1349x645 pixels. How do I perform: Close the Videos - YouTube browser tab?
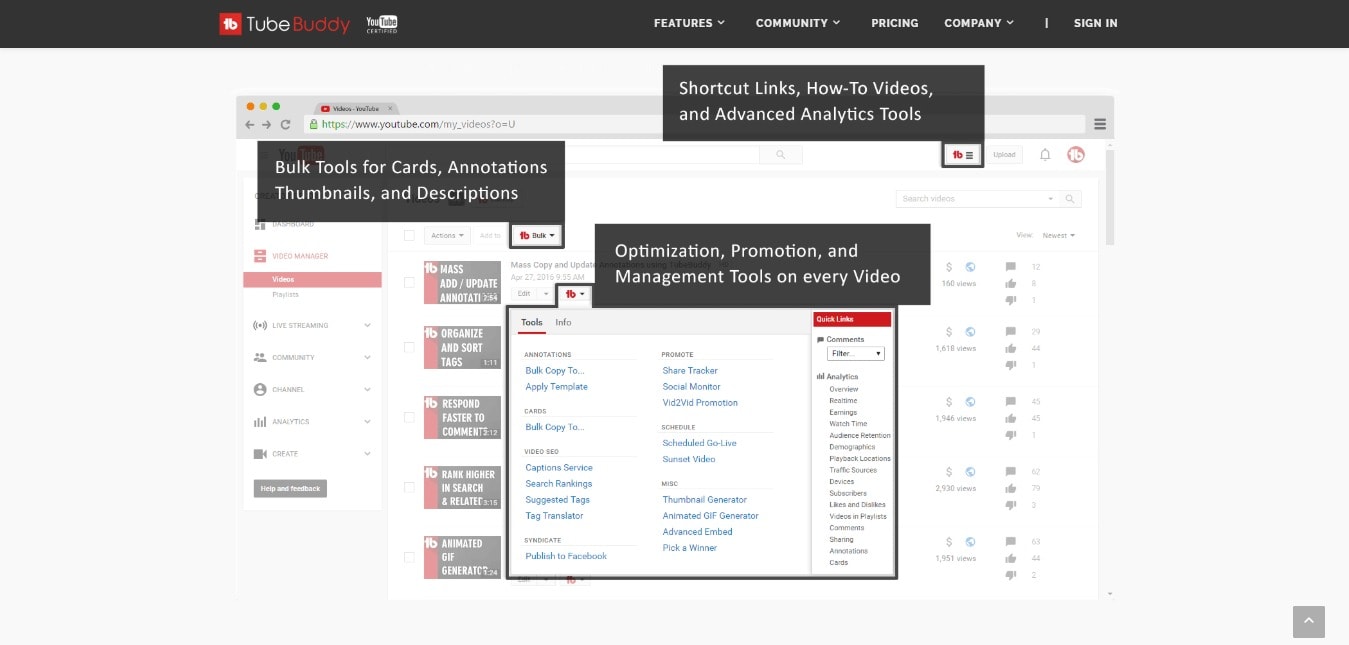(390, 108)
